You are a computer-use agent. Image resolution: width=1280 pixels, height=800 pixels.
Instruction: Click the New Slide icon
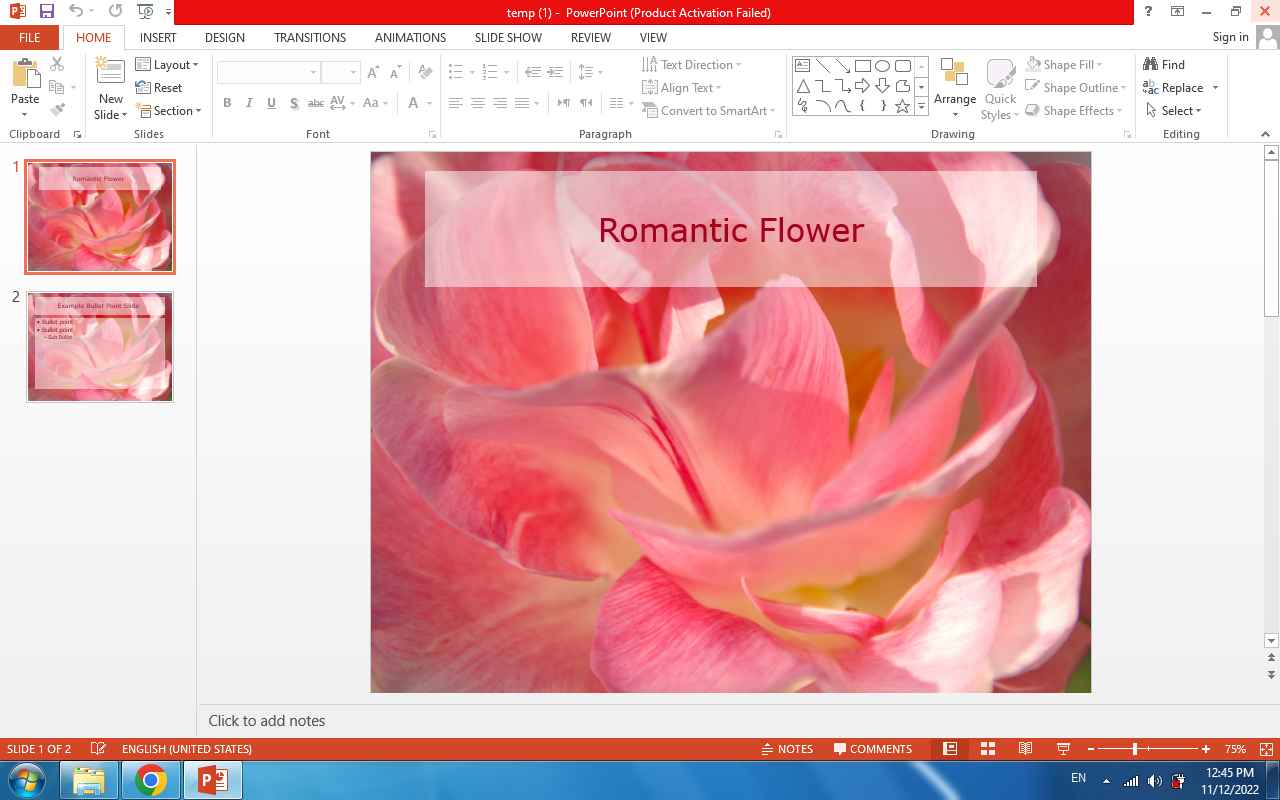click(x=110, y=72)
